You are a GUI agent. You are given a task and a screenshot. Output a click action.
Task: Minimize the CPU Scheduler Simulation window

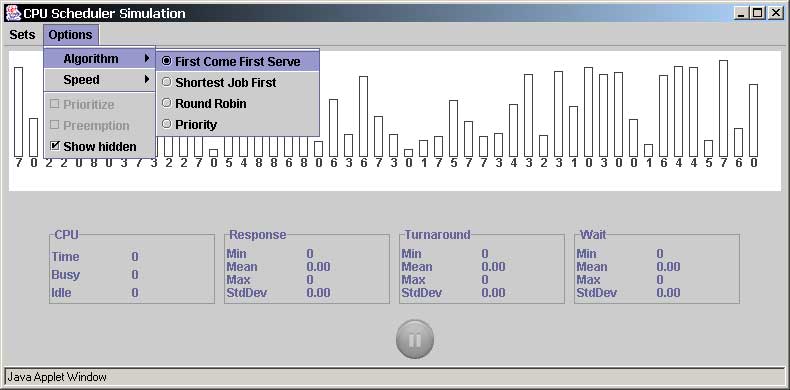[741, 13]
